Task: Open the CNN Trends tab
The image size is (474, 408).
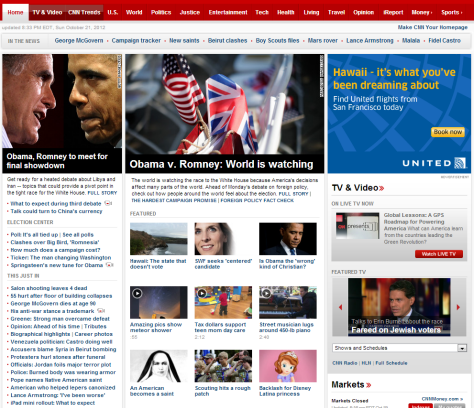Action: tap(84, 12)
